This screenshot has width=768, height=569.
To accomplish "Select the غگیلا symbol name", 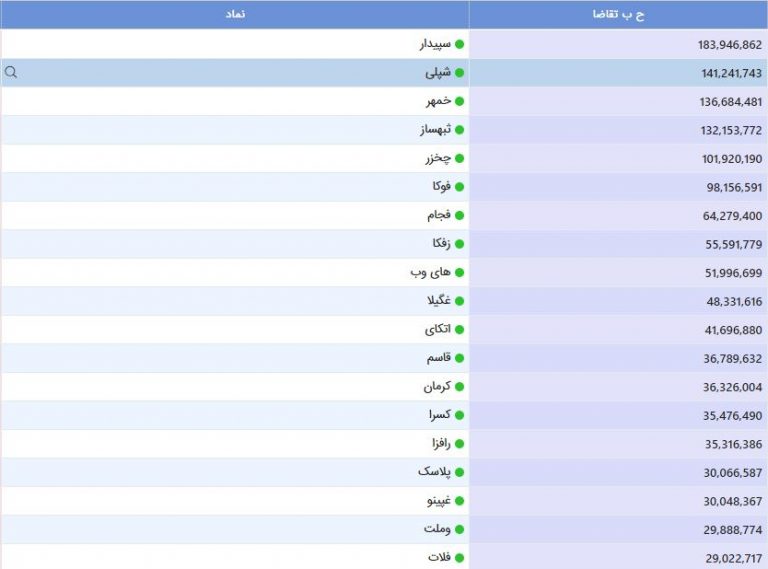I will point(439,301).
